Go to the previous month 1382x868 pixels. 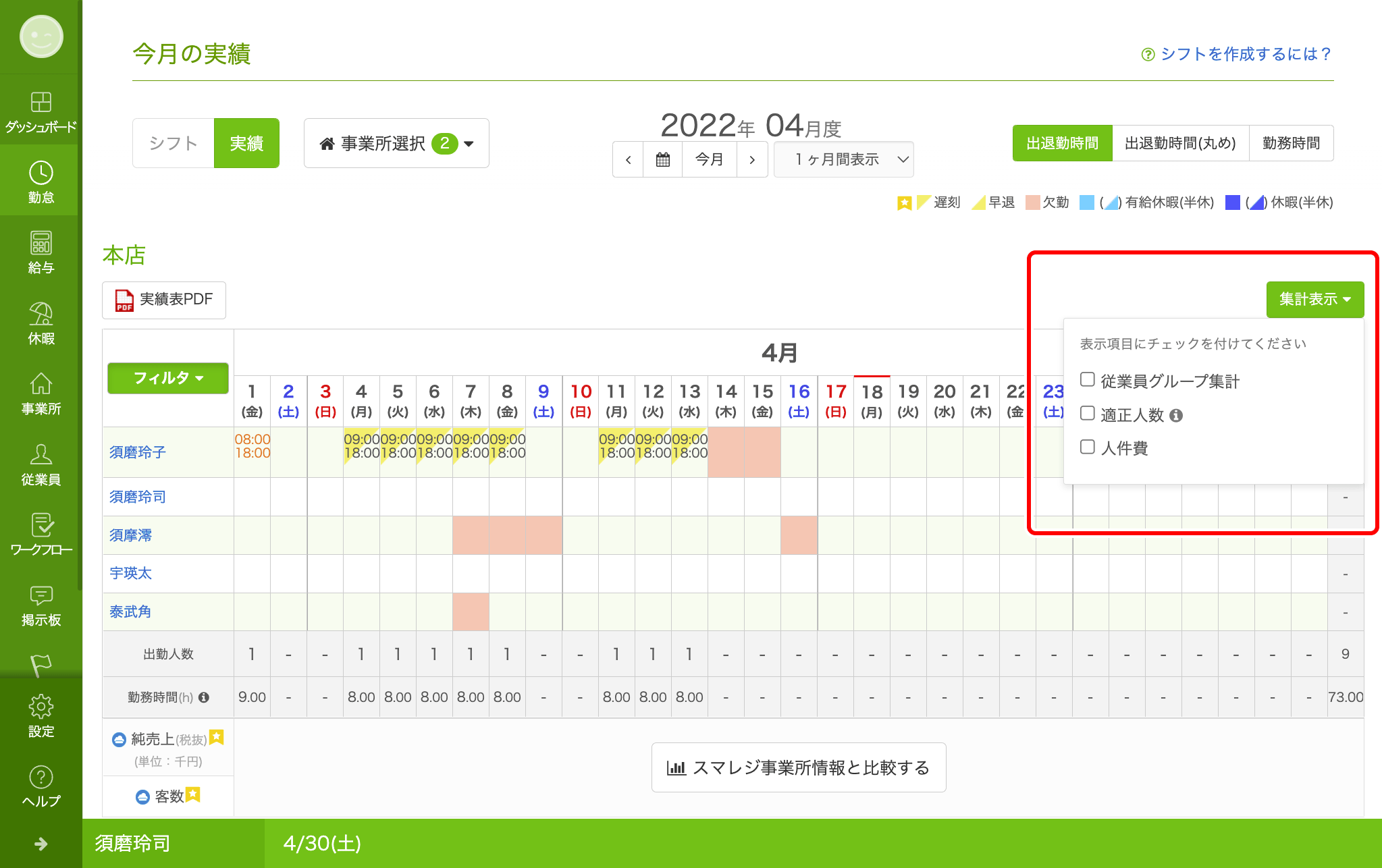tap(628, 159)
